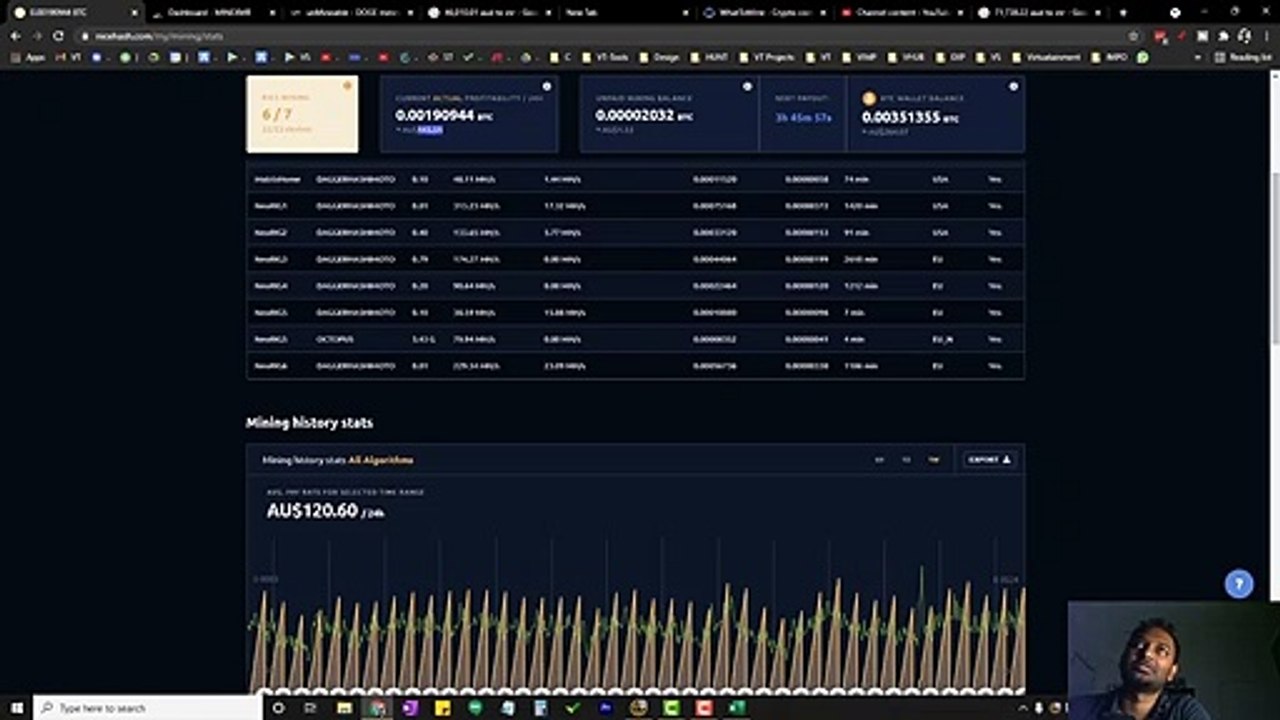Click the Mining history stats heading

[x=309, y=423]
